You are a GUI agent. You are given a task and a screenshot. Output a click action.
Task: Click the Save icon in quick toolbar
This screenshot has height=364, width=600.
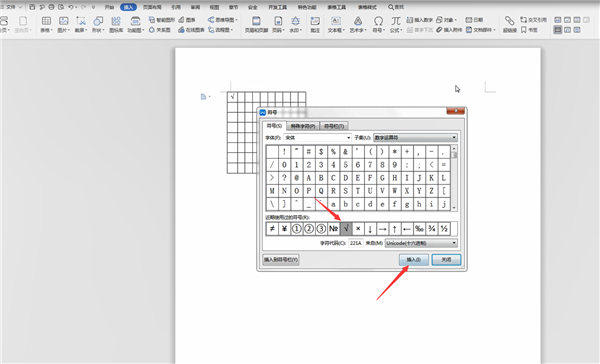coord(32,7)
